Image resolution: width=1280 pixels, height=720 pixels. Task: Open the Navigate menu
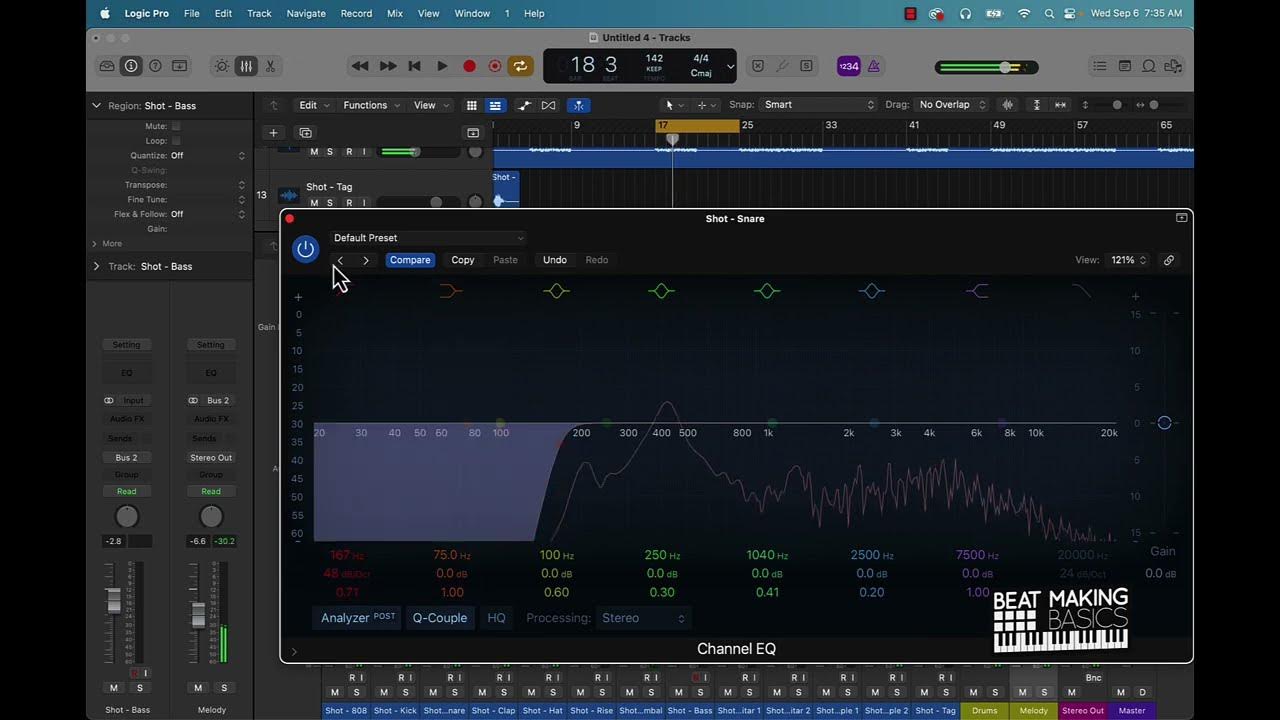pos(306,13)
